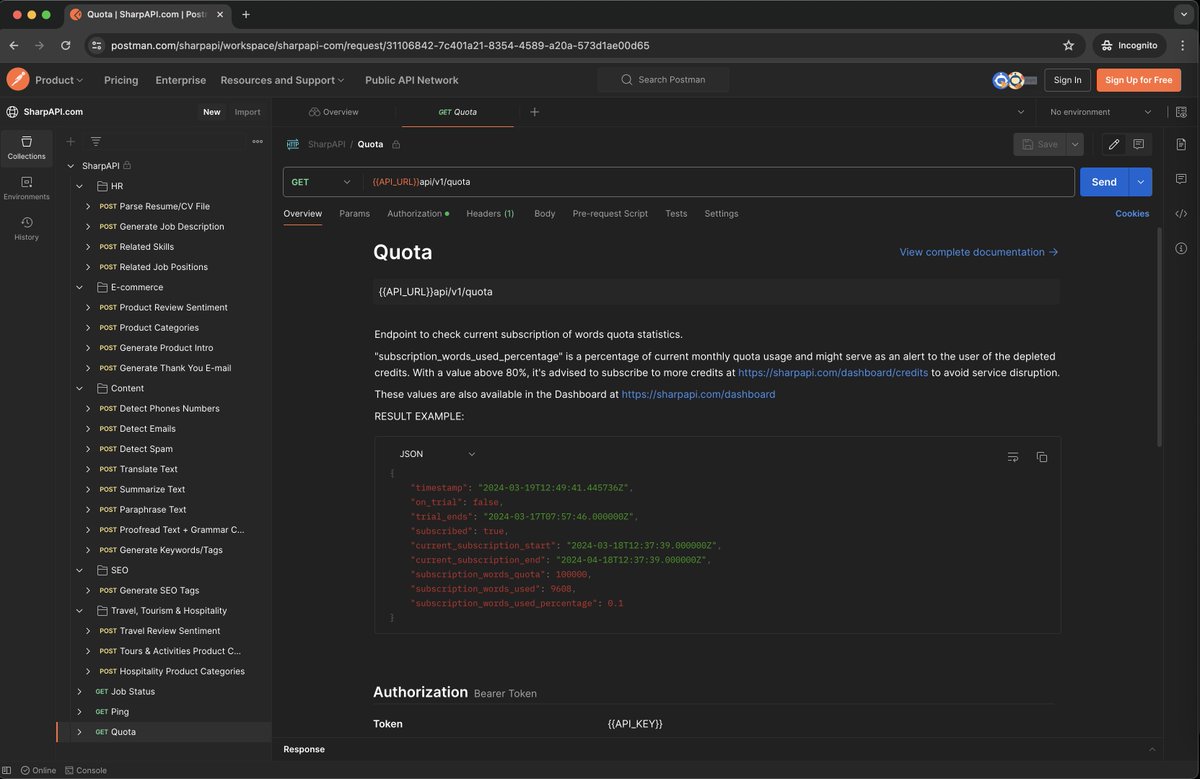Open the Environments sidebar panel
1200x779 pixels.
click(26, 188)
